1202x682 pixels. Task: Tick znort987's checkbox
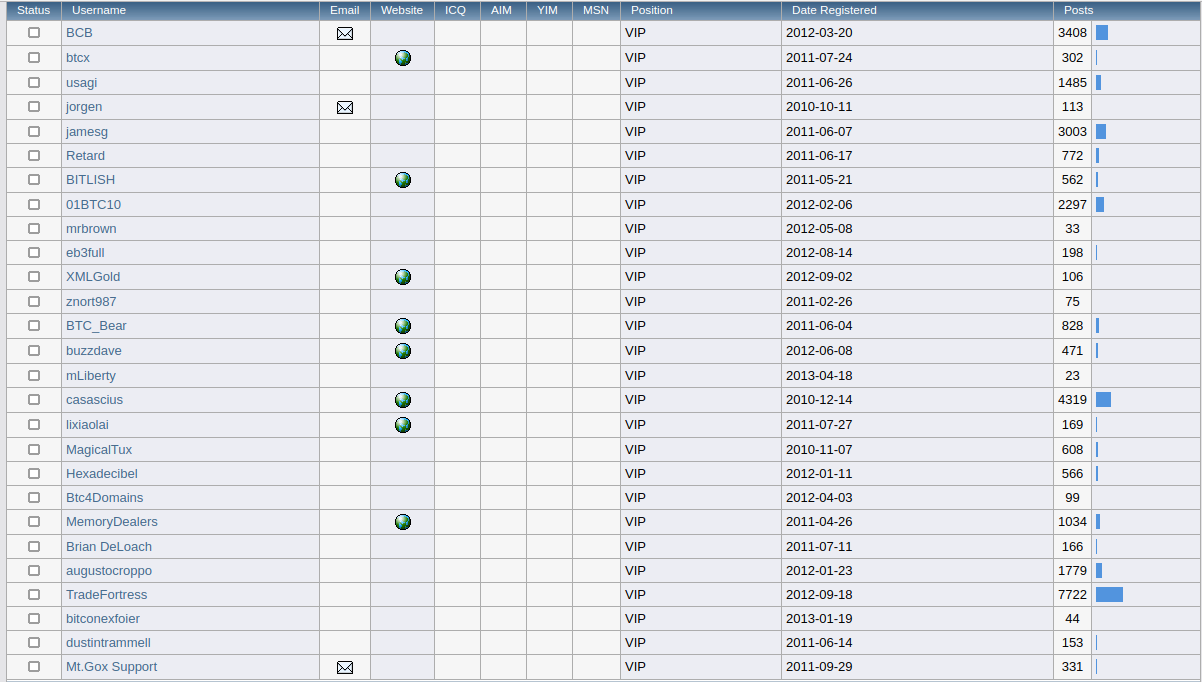34,302
